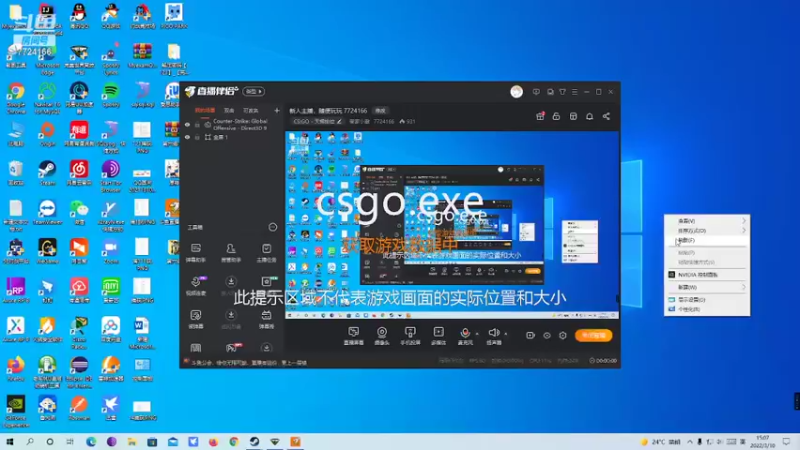Open NVIDIA Control Panel from context menu

[707, 274]
